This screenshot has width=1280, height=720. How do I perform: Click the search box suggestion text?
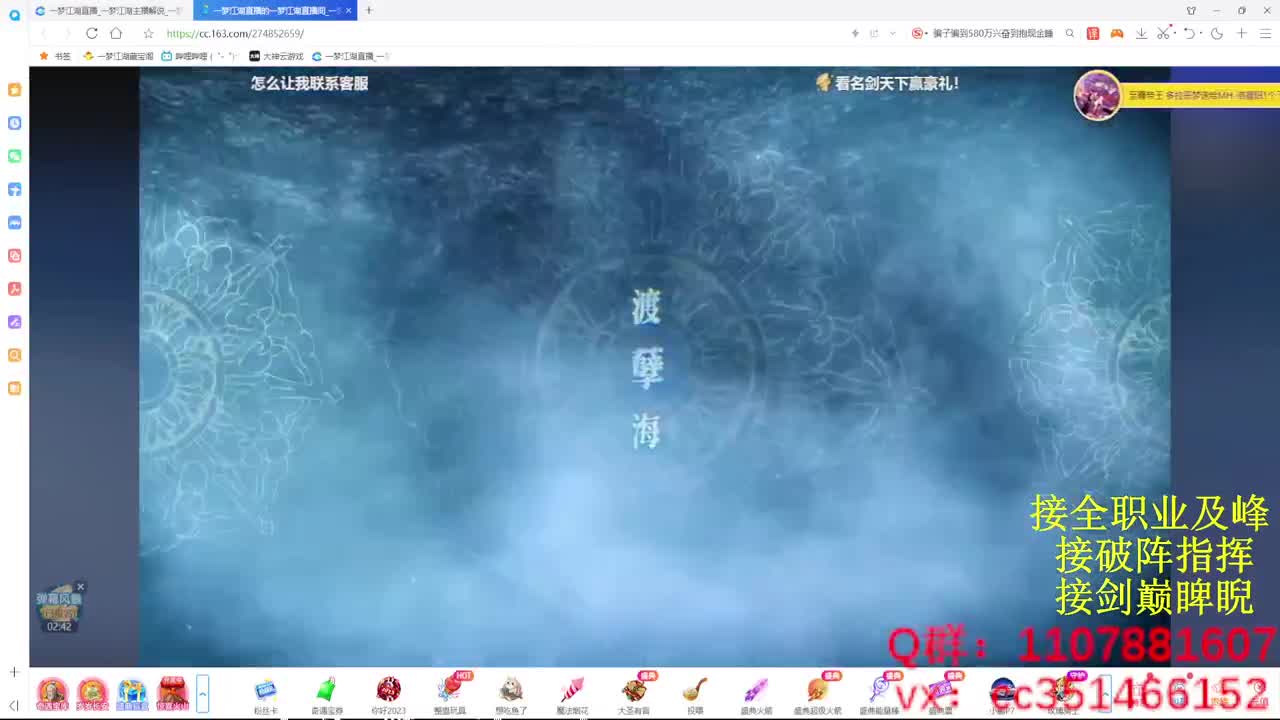(x=993, y=33)
